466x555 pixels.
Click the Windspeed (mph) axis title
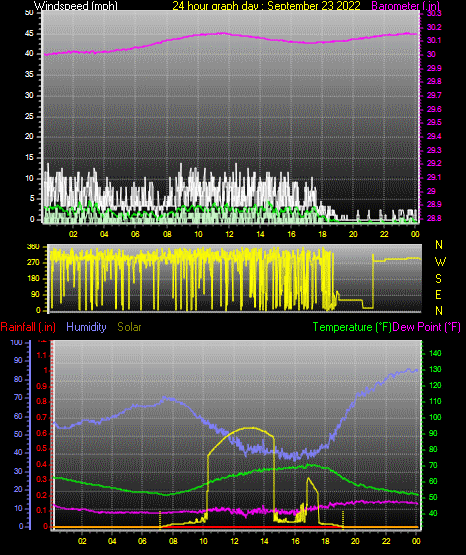tap(75, 5)
